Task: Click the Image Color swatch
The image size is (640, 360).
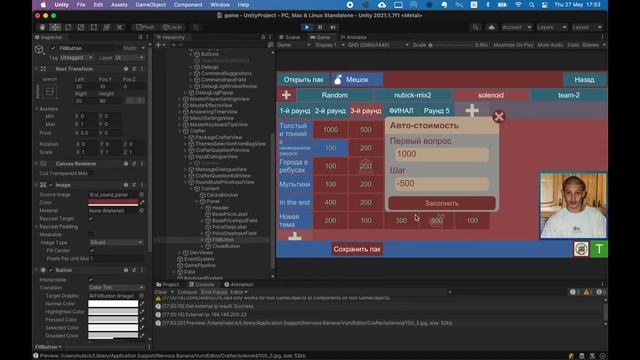Action: 113,202
